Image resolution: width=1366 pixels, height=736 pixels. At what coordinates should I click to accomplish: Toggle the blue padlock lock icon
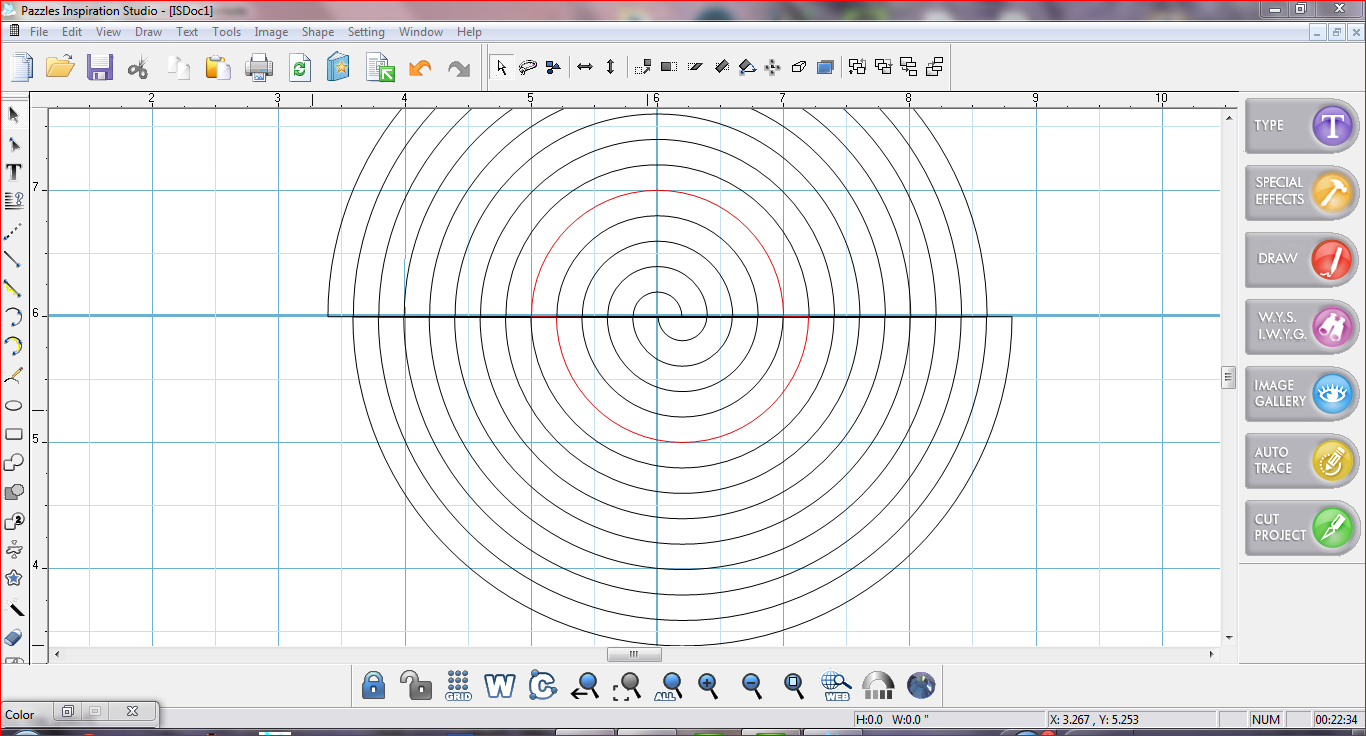[x=374, y=685]
